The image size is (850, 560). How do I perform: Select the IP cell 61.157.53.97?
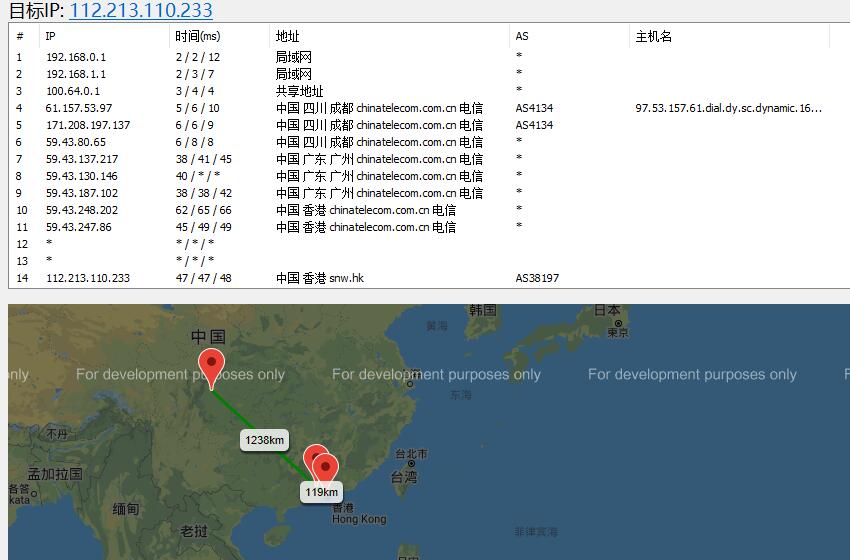point(79,108)
